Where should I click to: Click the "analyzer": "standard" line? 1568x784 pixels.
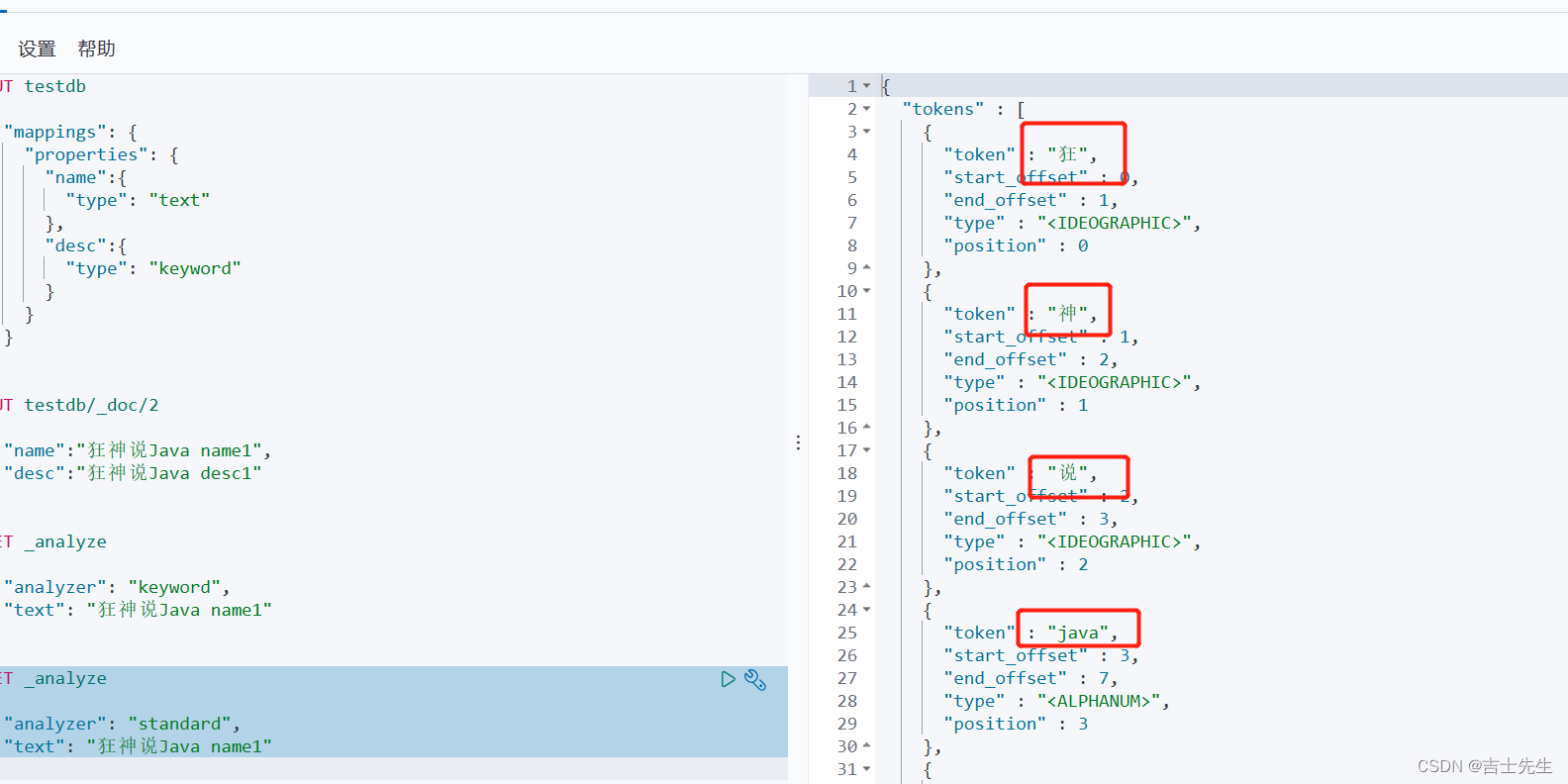tap(122, 724)
